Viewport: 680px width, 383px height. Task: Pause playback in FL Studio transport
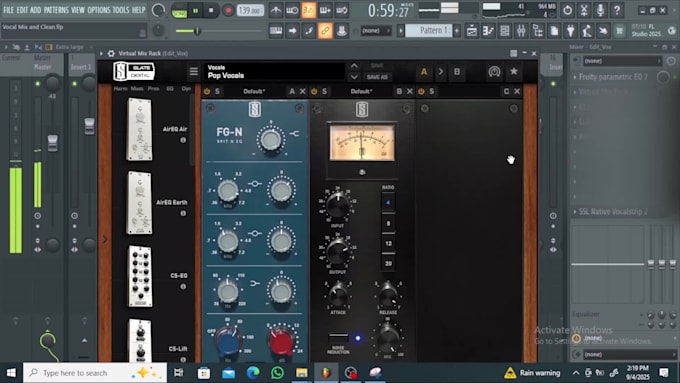coord(195,10)
